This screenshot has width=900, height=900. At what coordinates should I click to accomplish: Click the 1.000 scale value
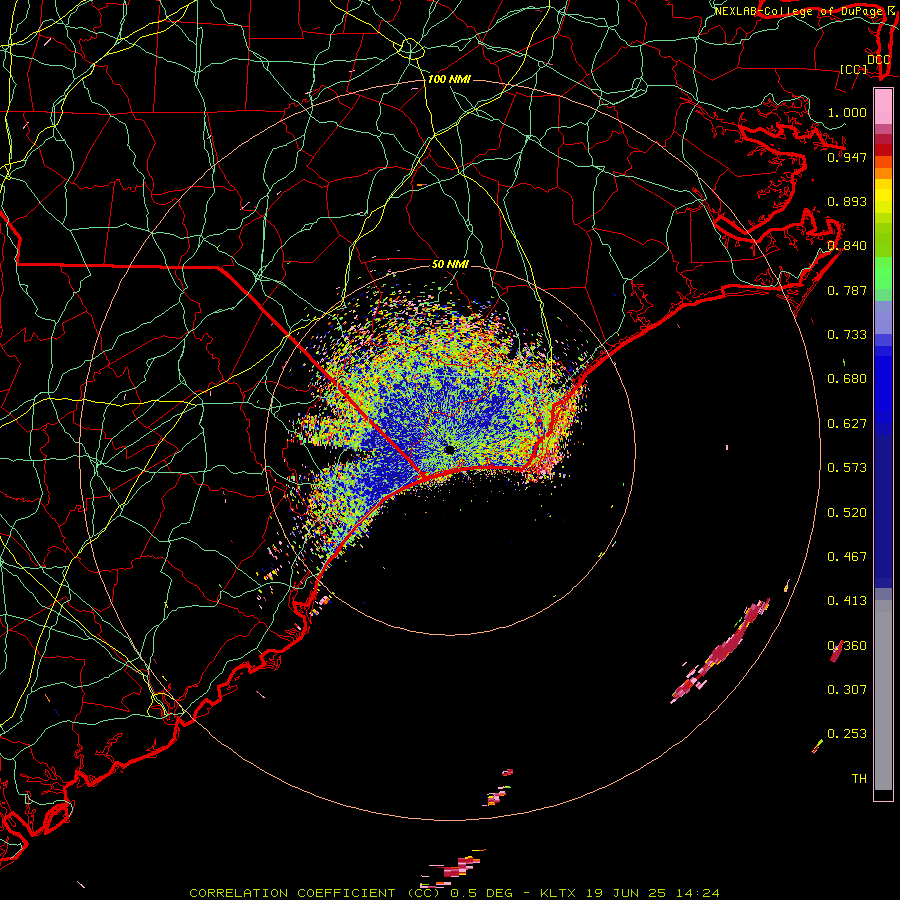[x=847, y=112]
